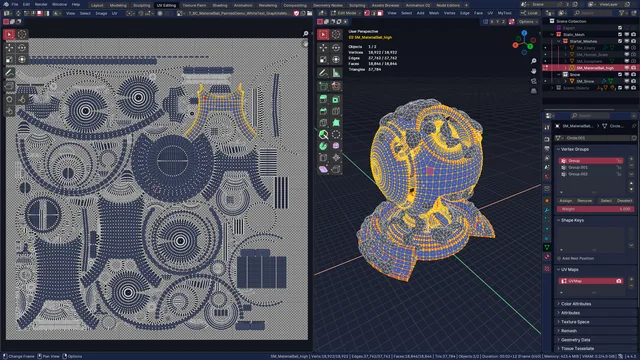640x360 pixels.
Task: Select the Grab tool in UV editor
Action: (x=9, y=99)
